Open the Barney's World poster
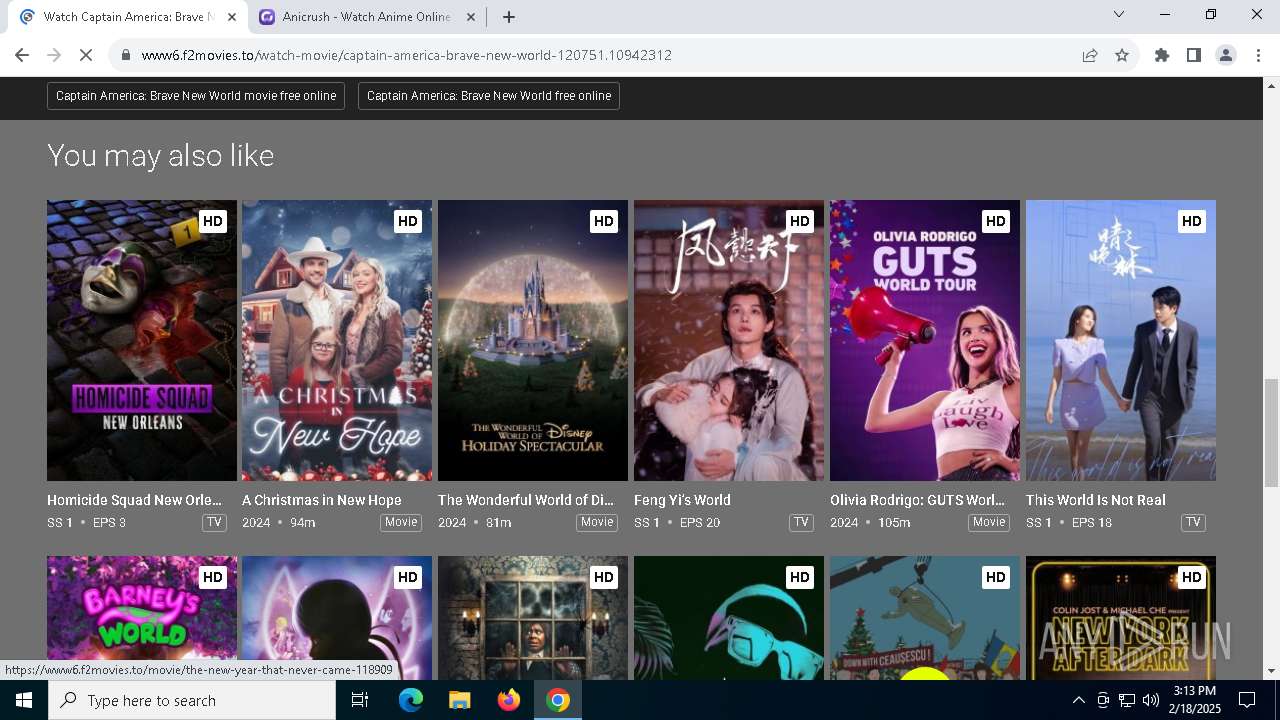 tap(142, 617)
